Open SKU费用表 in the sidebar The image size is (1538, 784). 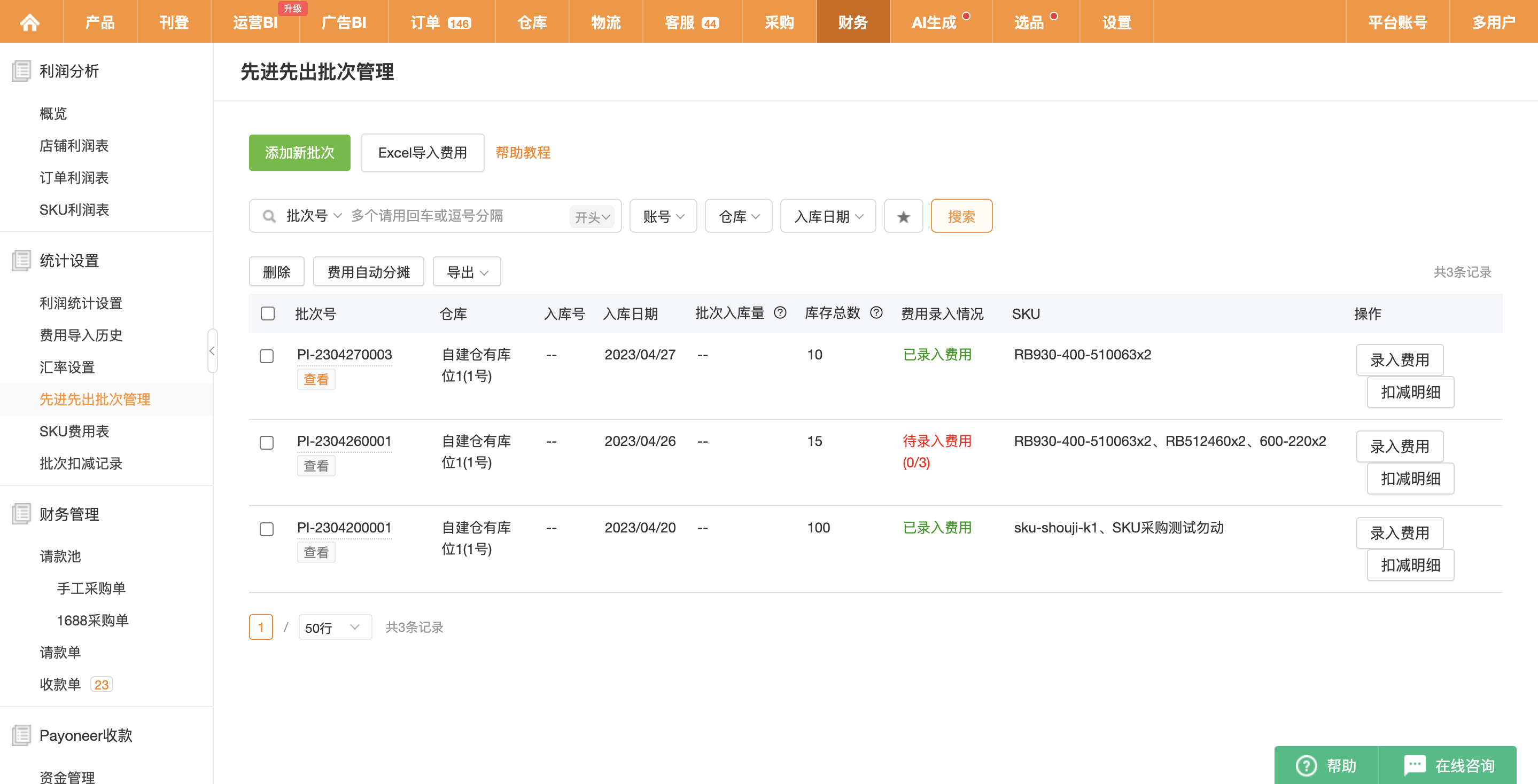(74, 432)
